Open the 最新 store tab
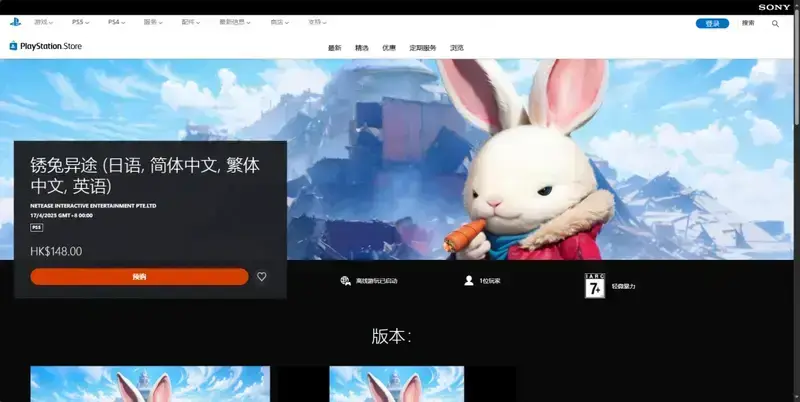800x402 pixels. (334, 47)
